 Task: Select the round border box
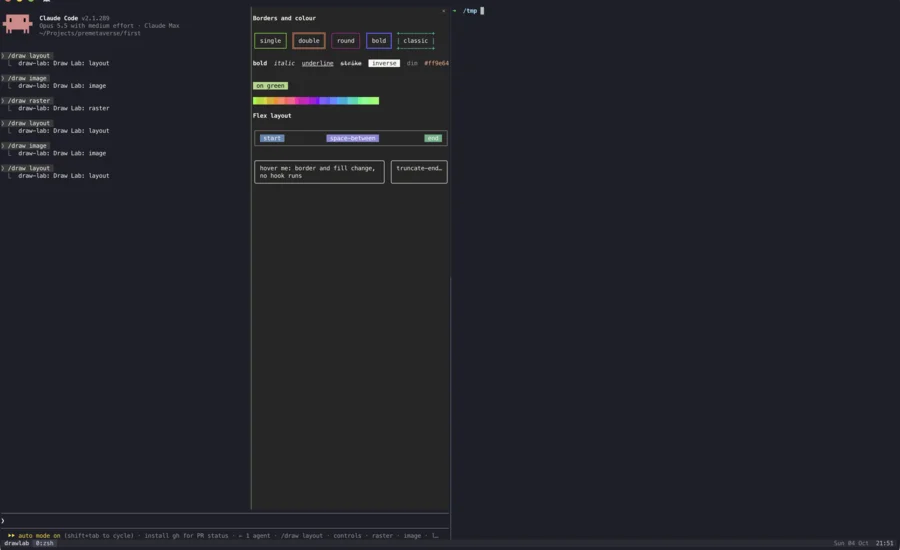click(x=346, y=41)
